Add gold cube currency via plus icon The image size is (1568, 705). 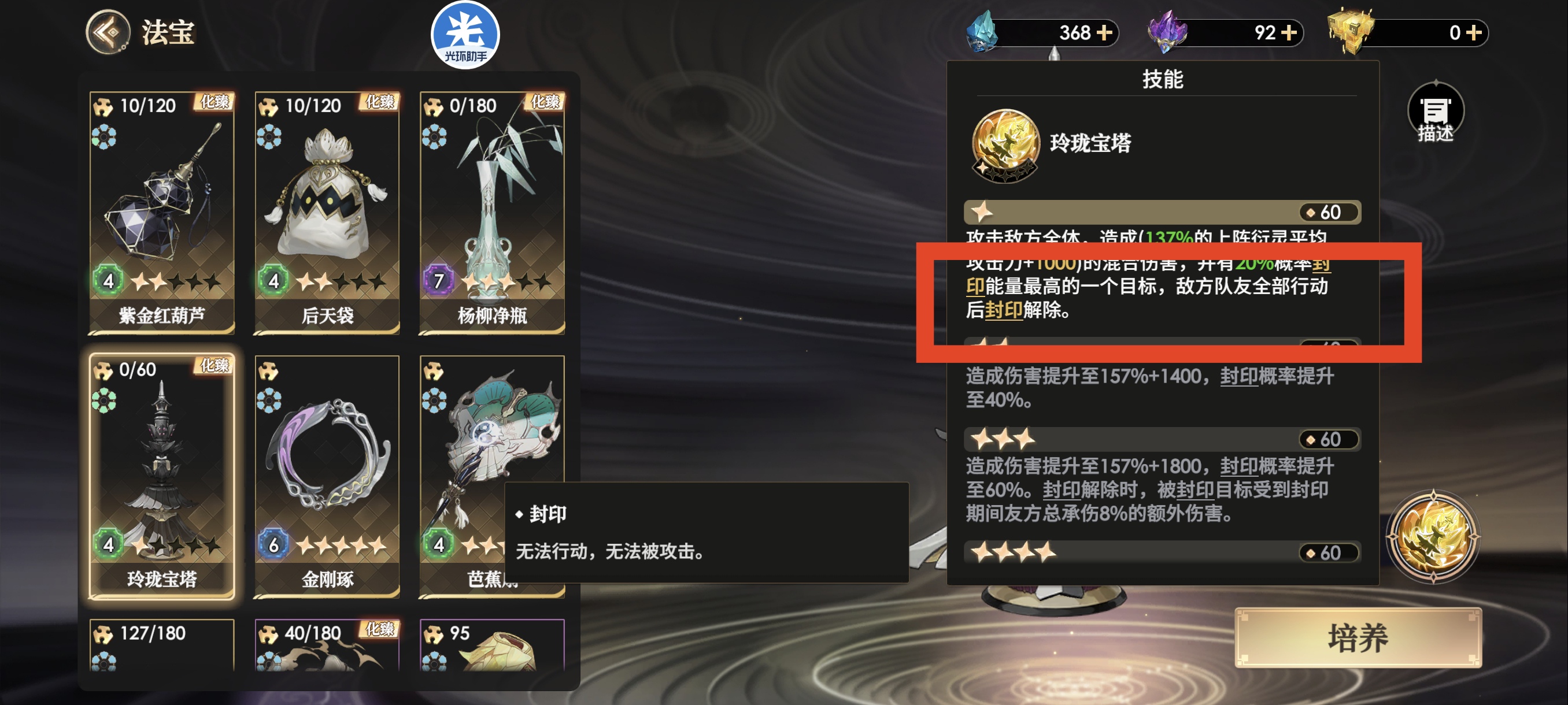(x=1474, y=32)
